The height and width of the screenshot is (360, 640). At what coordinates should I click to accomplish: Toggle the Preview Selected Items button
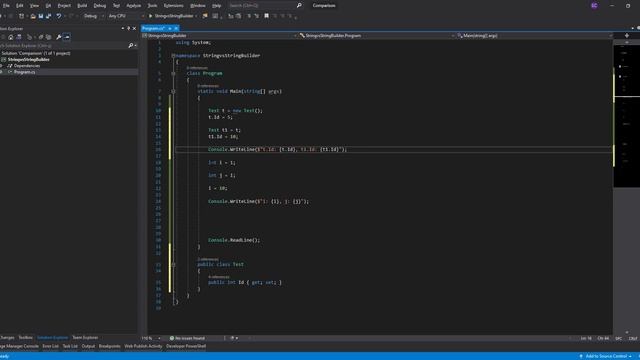(67, 37)
